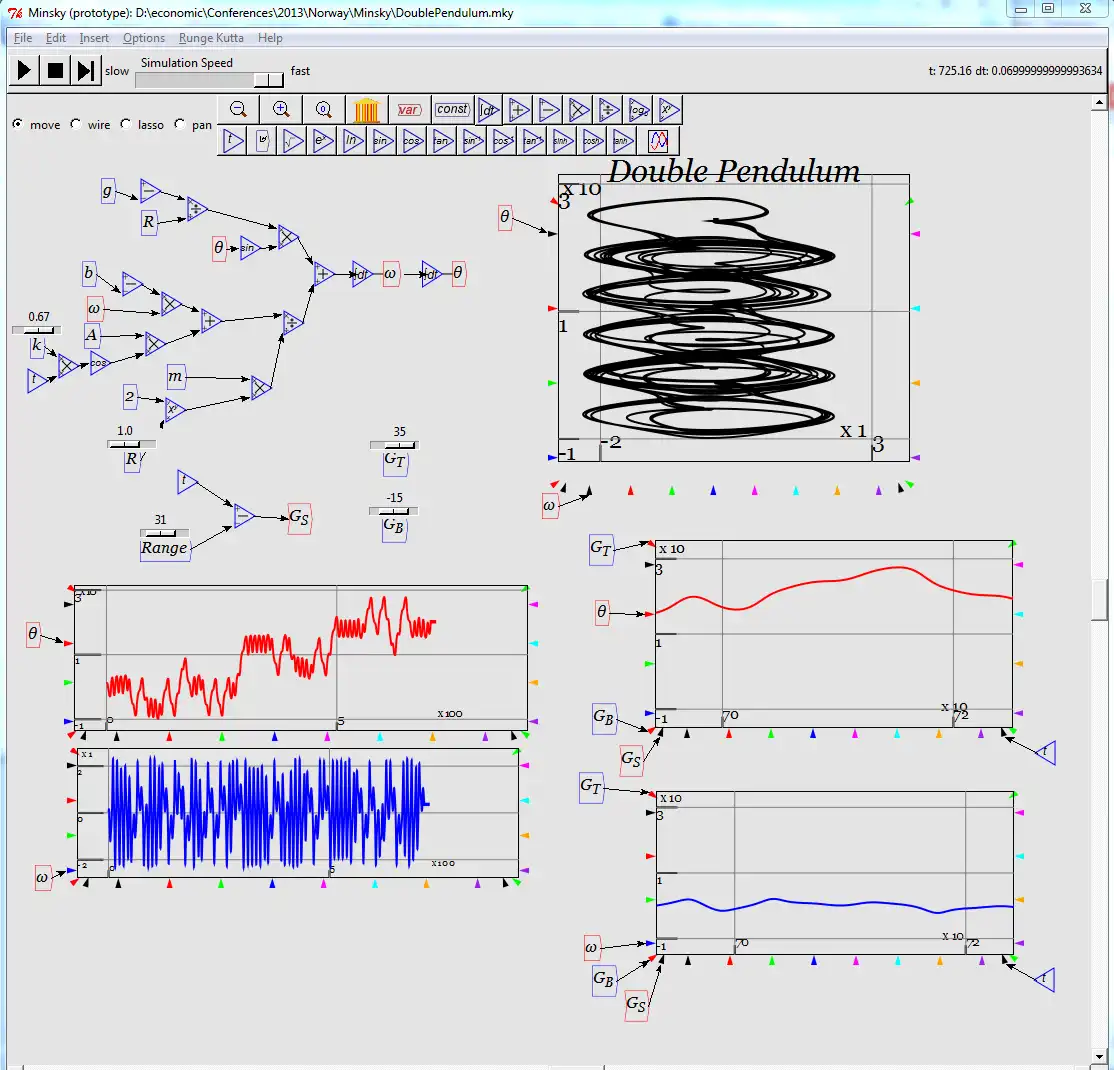This screenshot has height=1070, width=1114.
Task: Select the wire radio button
Action: pyautogui.click(x=75, y=124)
